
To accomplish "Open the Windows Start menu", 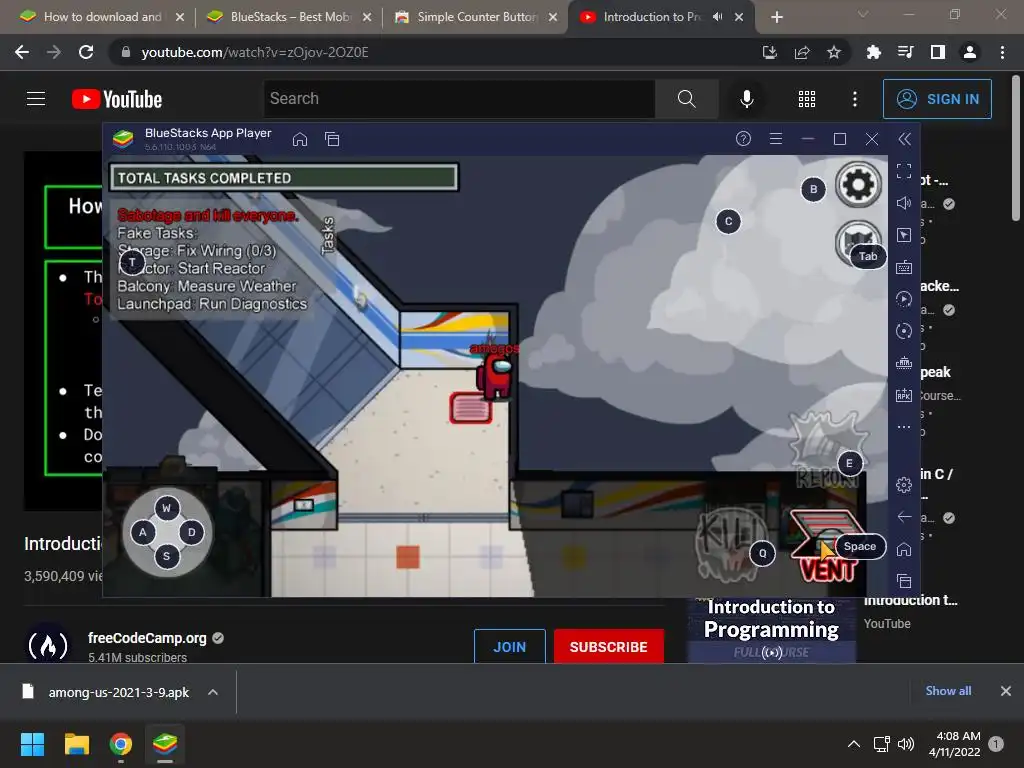I will coord(33,744).
